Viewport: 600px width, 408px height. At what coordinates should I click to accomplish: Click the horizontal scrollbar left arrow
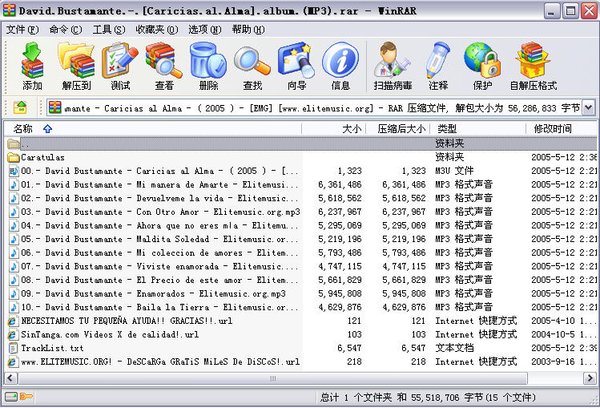click(x=10, y=378)
